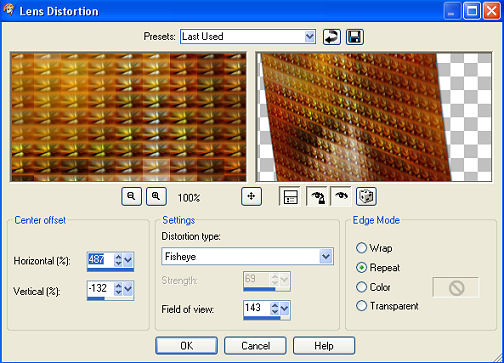Select the Color edge mode
The width and height of the screenshot is (504, 363).
(x=361, y=287)
